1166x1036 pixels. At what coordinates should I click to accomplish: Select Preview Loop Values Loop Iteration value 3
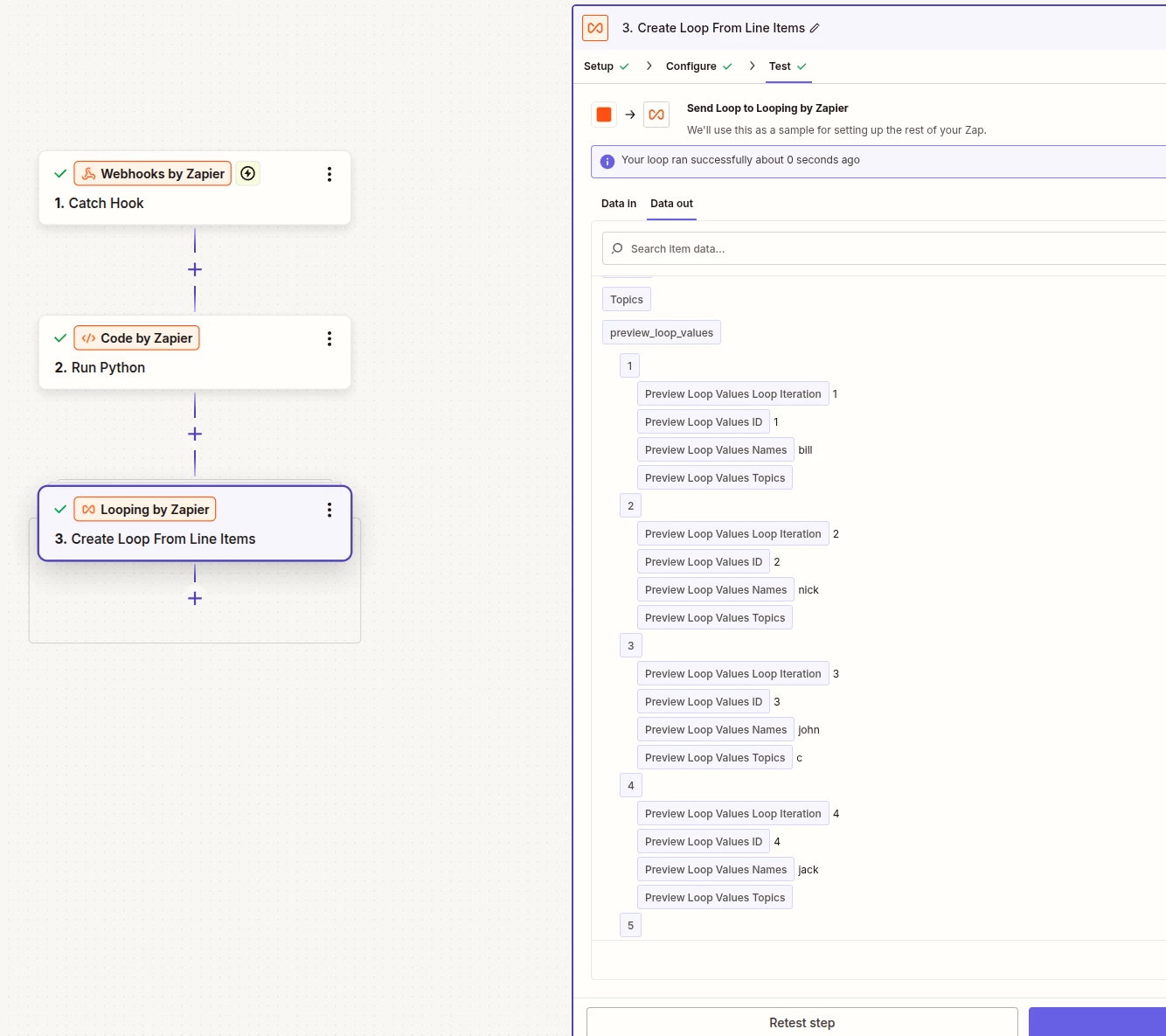[x=733, y=674]
